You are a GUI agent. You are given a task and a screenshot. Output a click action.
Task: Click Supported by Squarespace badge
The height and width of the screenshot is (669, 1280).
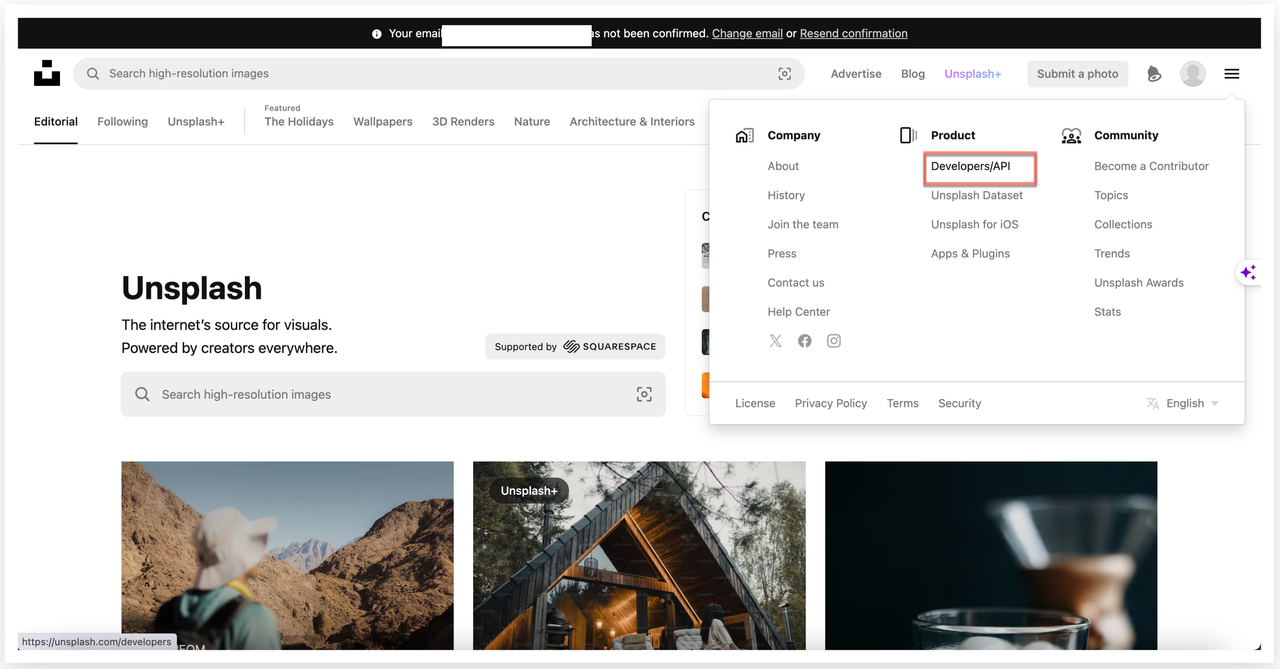point(576,347)
